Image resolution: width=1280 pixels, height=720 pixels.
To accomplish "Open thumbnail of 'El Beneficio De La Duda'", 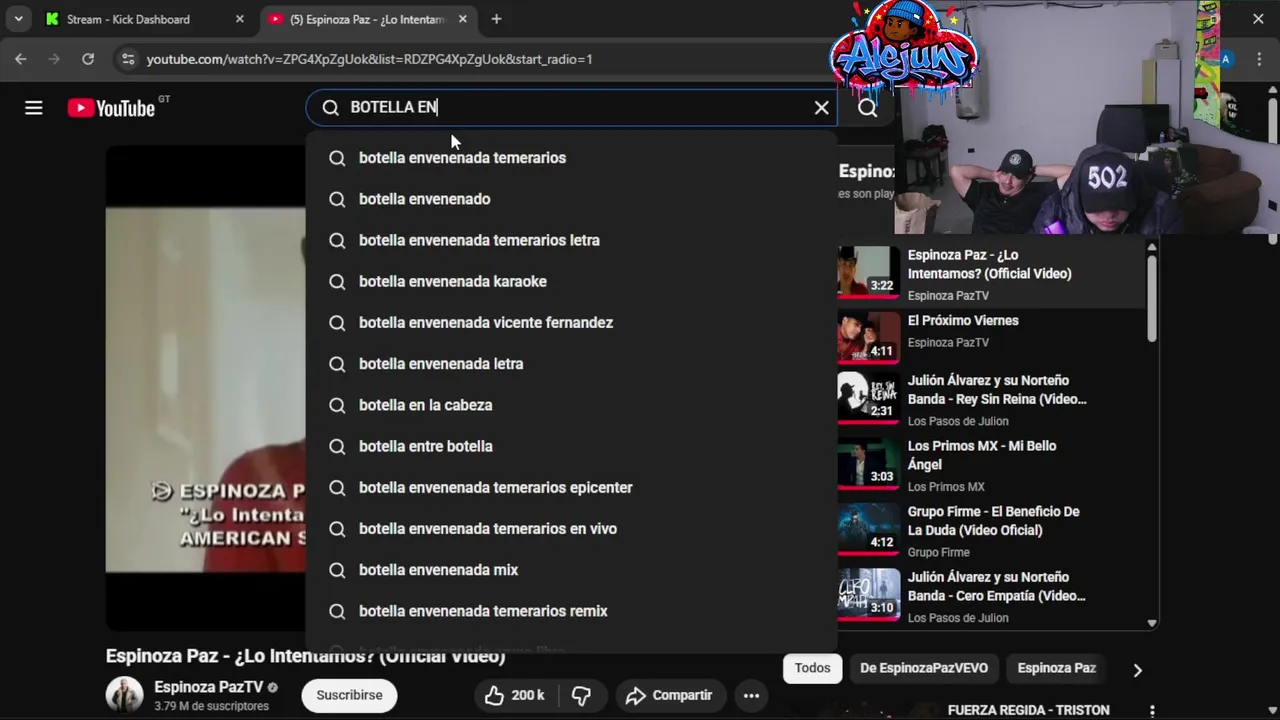I will point(869,529).
